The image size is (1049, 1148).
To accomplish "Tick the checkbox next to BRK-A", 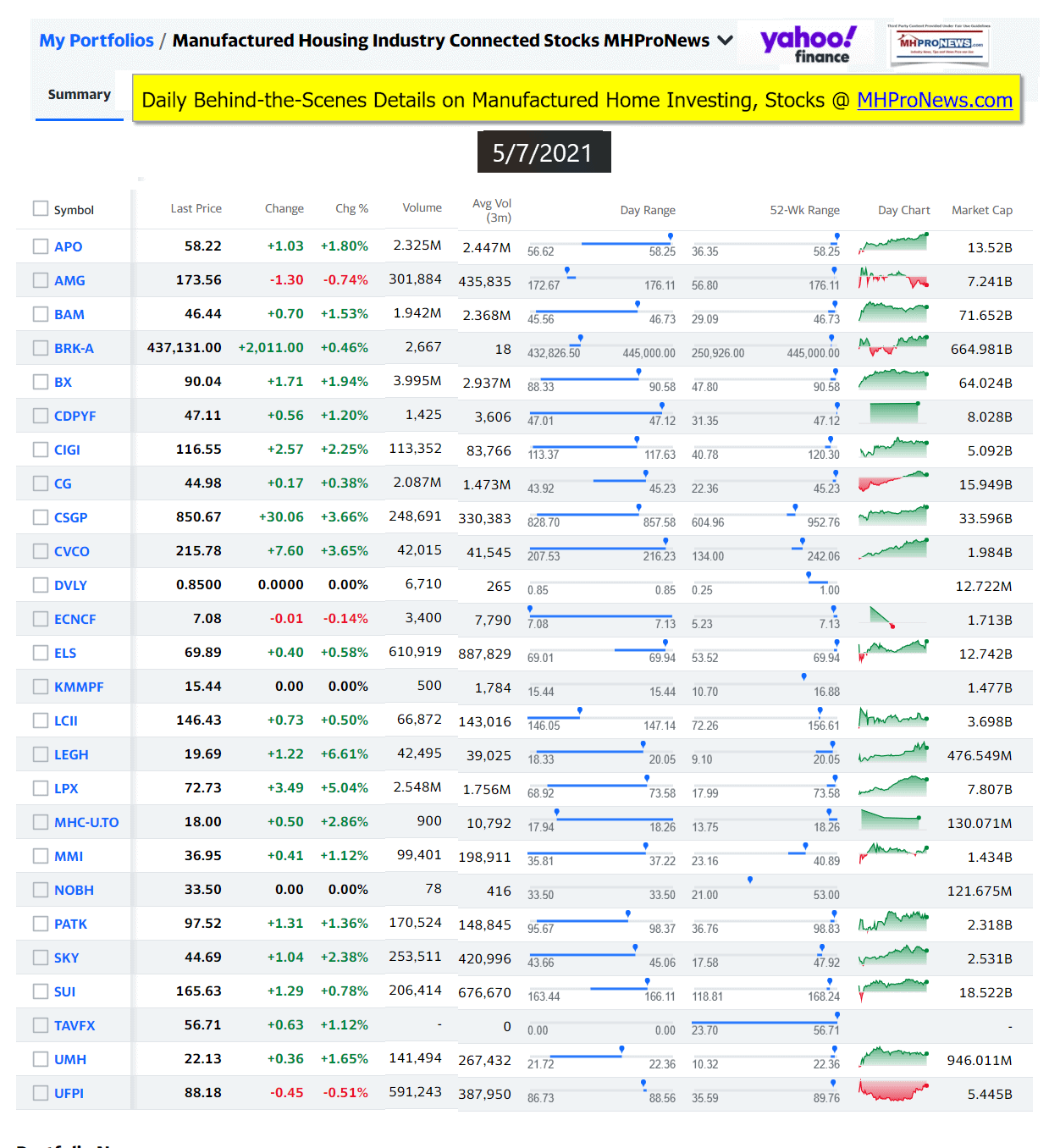I will click(41, 348).
